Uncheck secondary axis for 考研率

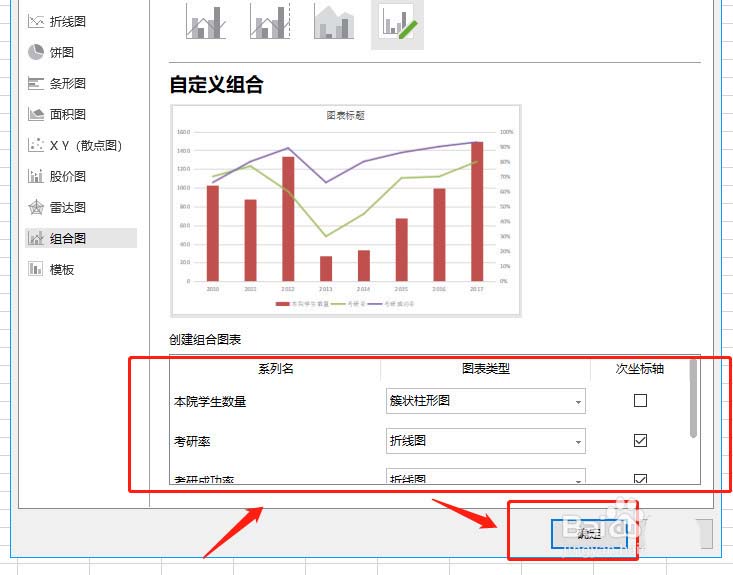(x=640, y=440)
